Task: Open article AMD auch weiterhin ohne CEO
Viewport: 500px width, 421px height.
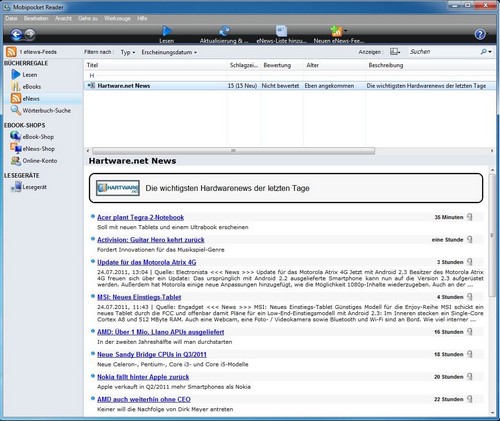Action: (x=144, y=399)
